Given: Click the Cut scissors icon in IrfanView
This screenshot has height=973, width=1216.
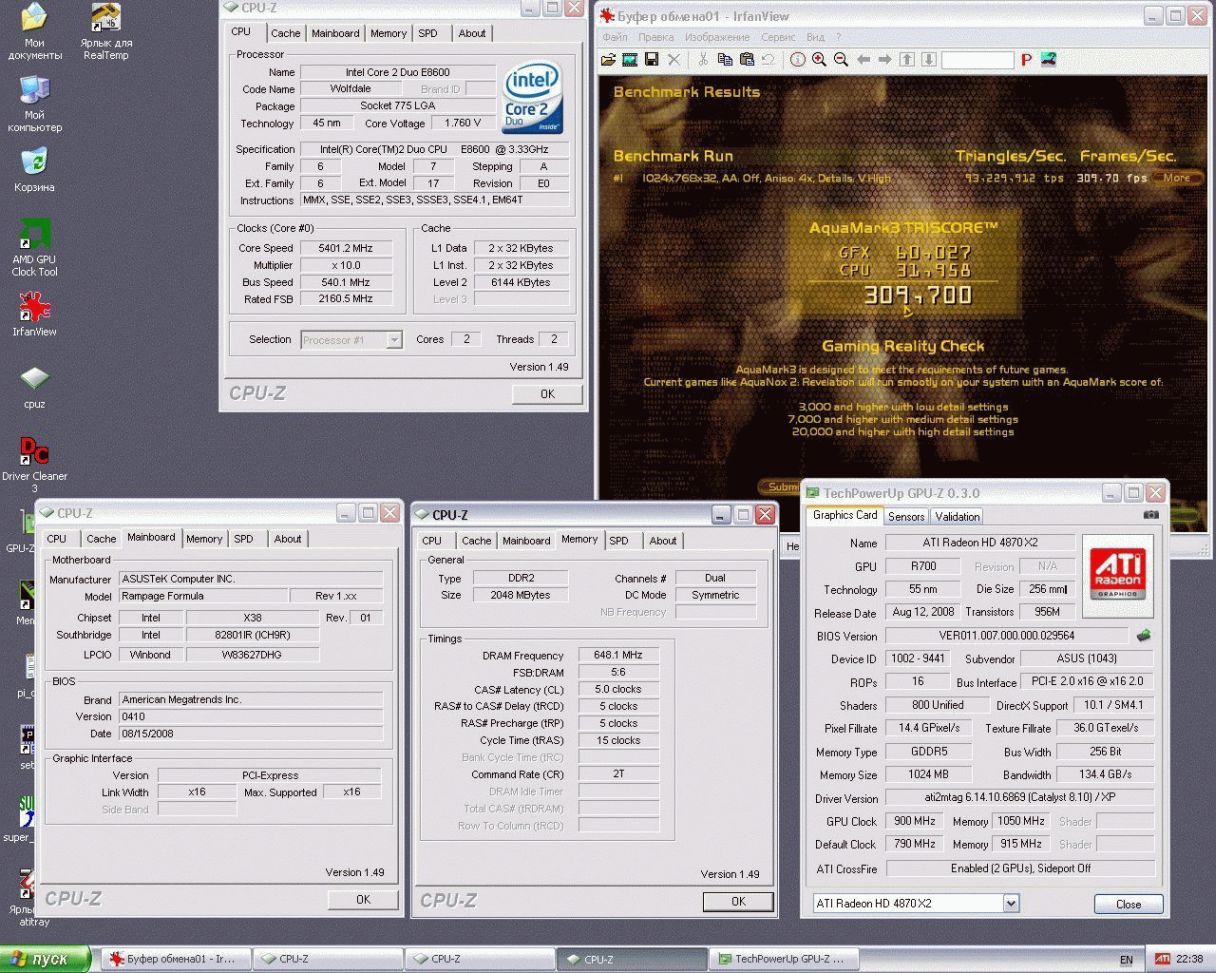Looking at the screenshot, I should coord(703,60).
